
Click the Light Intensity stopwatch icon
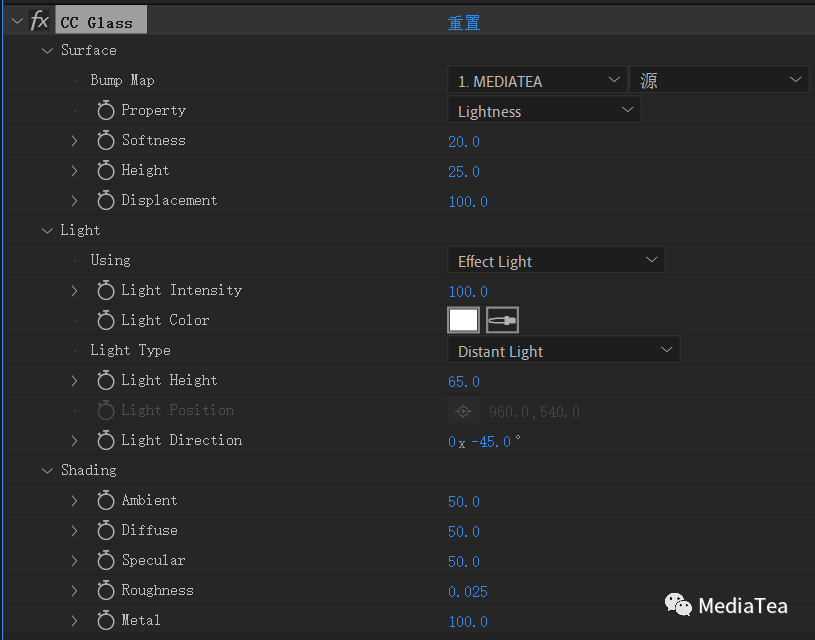pyautogui.click(x=106, y=290)
